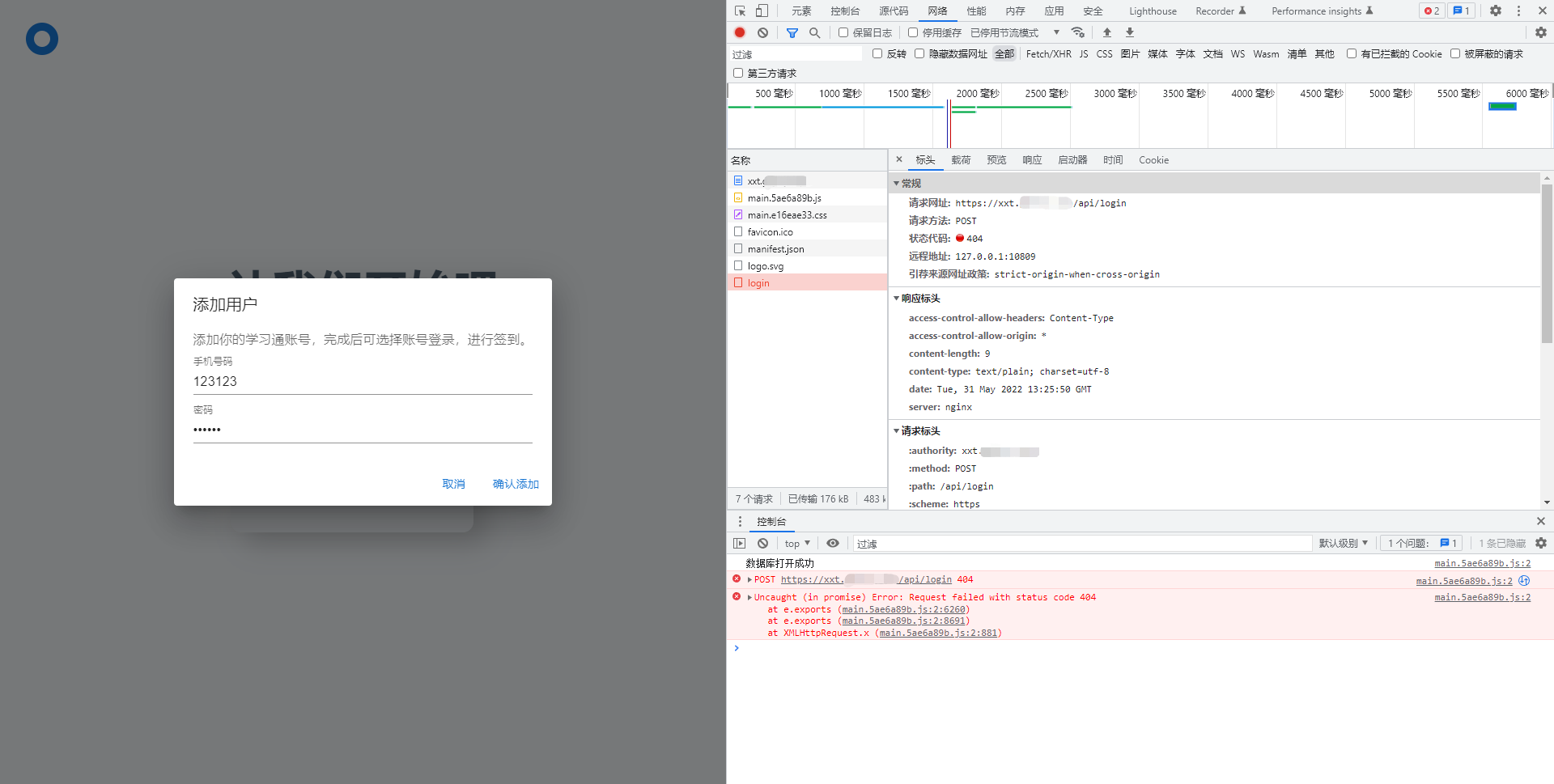Stop recording network log (red dot)
1554x784 pixels.
click(x=740, y=32)
